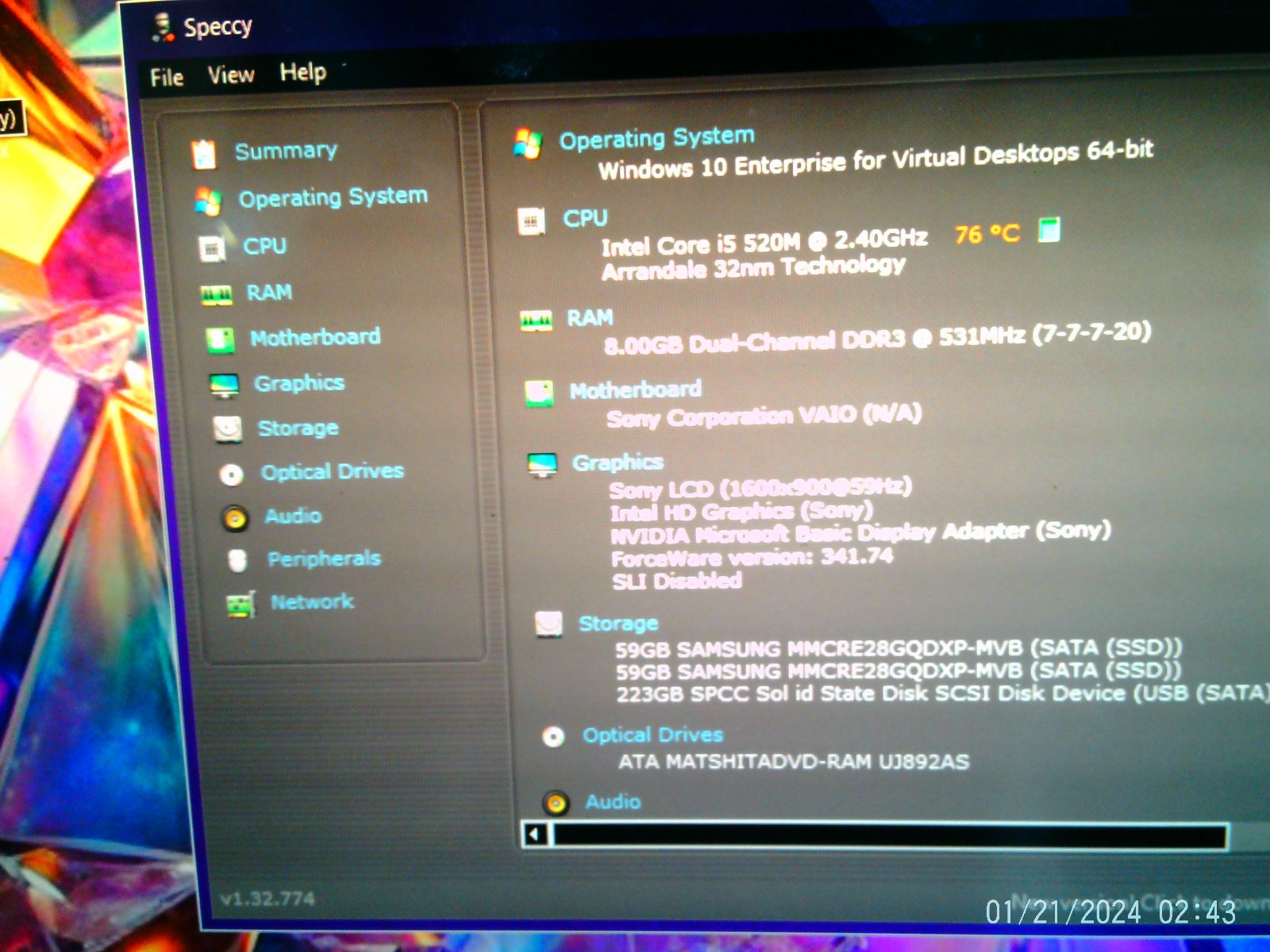Open Summary section in sidebar

click(286, 150)
